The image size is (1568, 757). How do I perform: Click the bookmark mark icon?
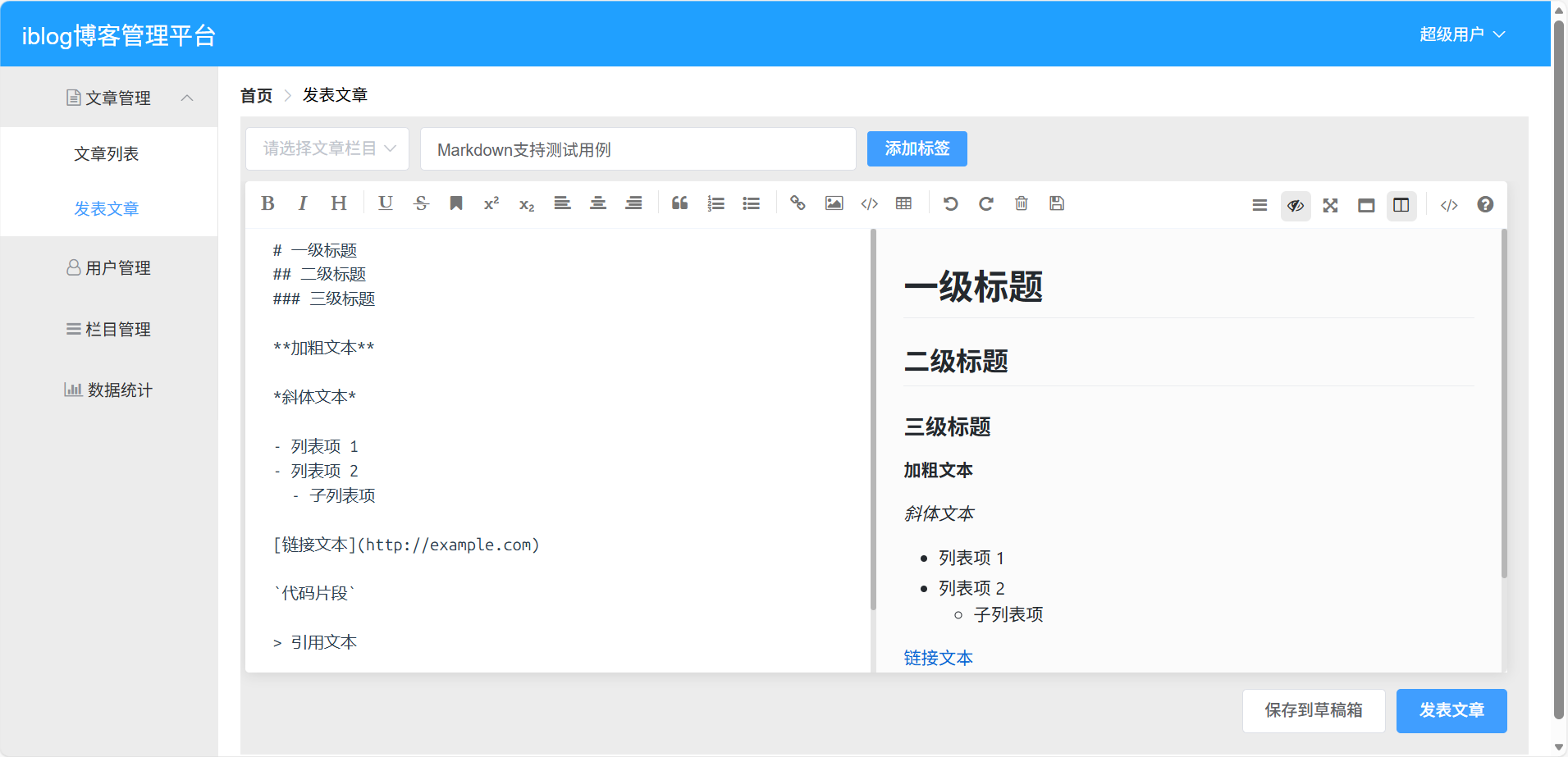(x=456, y=203)
